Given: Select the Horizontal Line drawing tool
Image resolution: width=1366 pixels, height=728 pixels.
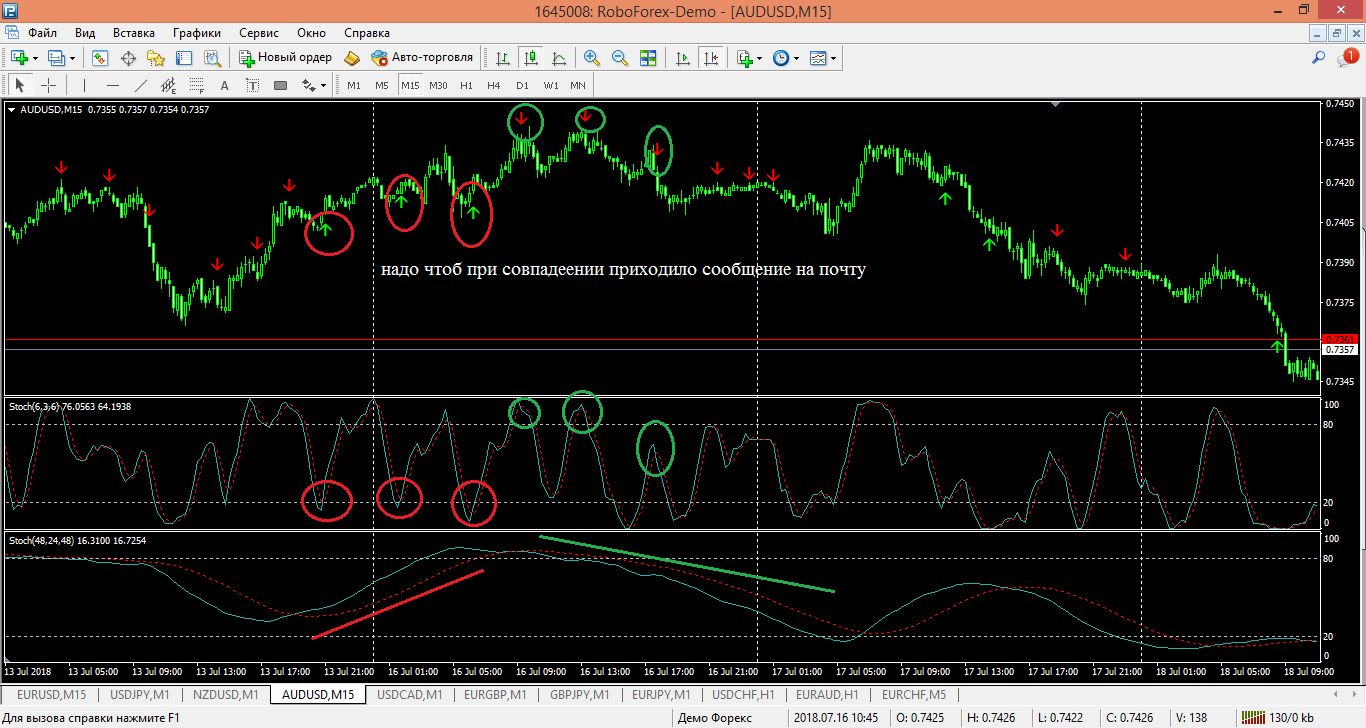Looking at the screenshot, I should point(113,85).
